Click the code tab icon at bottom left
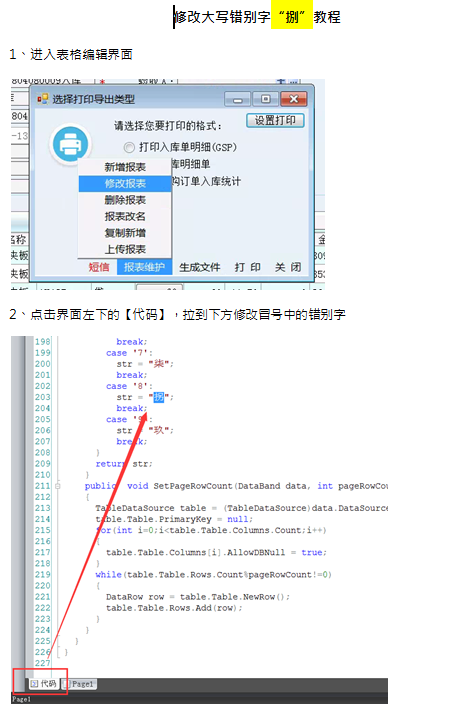 tap(34, 684)
